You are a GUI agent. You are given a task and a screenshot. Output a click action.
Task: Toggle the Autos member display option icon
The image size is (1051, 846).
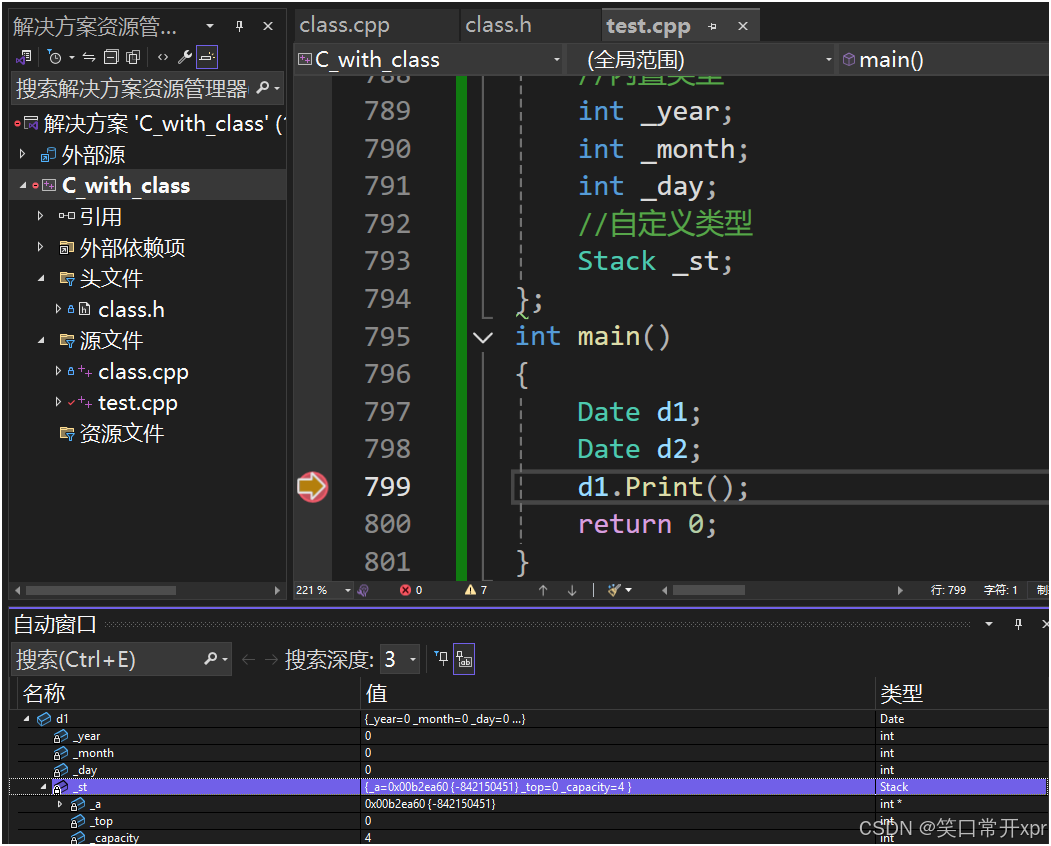click(464, 660)
